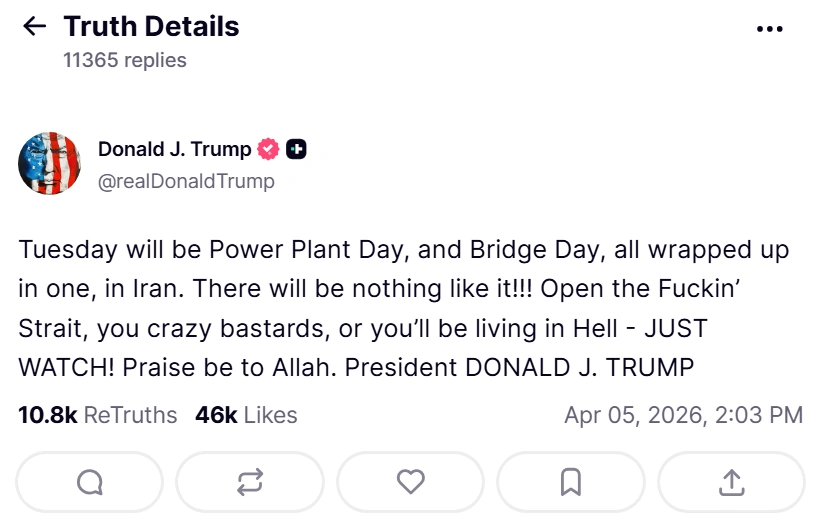Click the black plus badge icon
This screenshot has height=527, width=816.
tap(296, 150)
